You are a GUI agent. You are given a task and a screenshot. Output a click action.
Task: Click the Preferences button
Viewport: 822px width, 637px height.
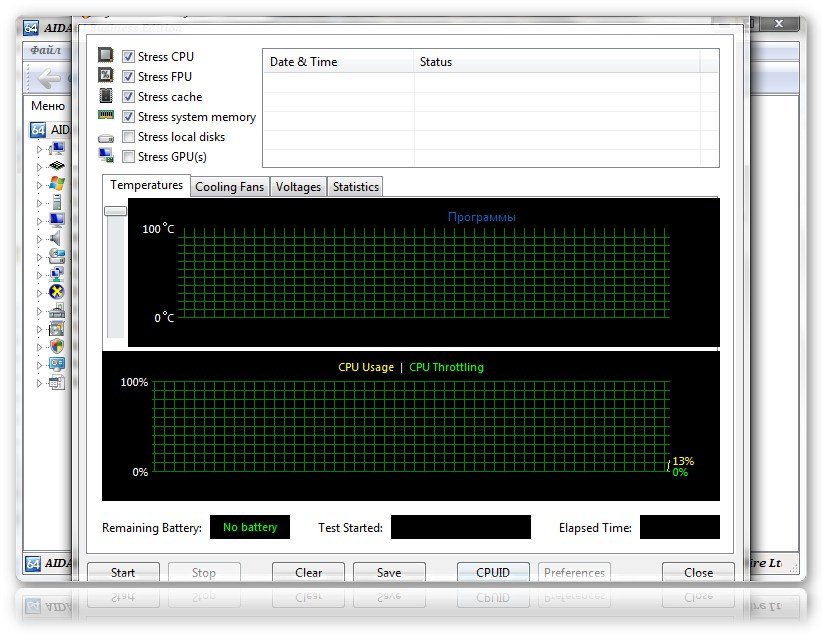coord(574,572)
